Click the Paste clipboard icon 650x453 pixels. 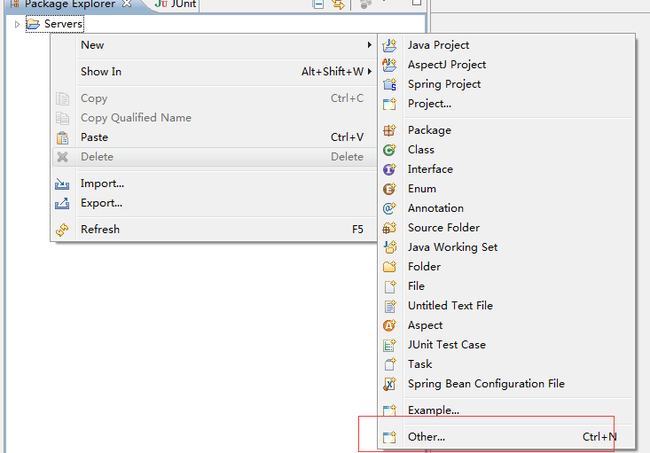[x=62, y=138]
